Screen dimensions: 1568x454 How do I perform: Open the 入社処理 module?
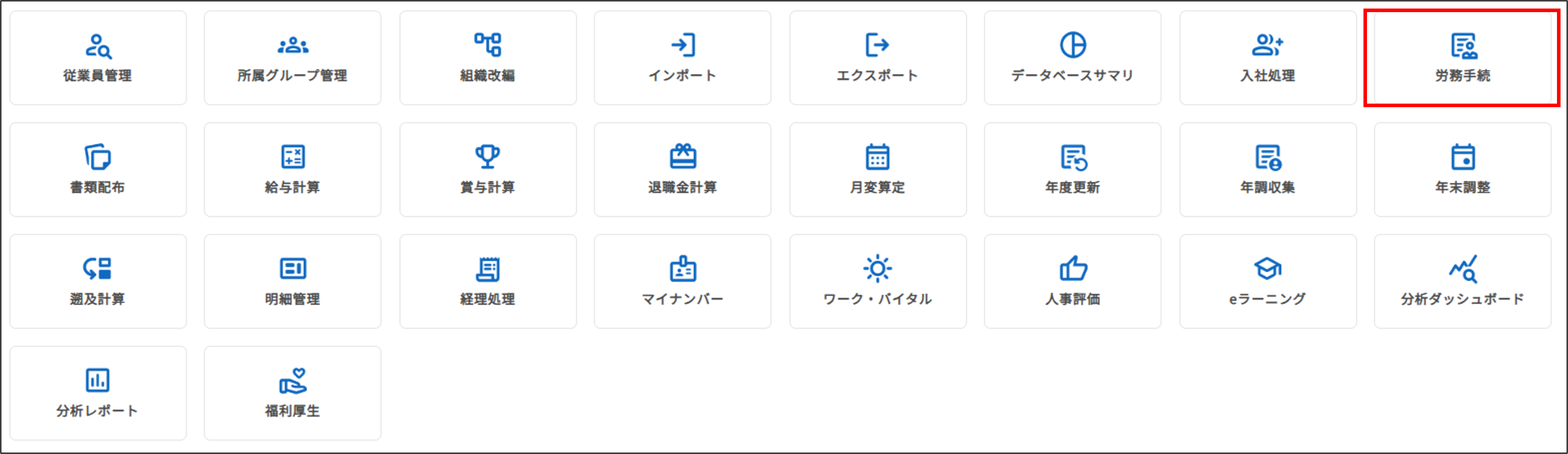[1267, 58]
